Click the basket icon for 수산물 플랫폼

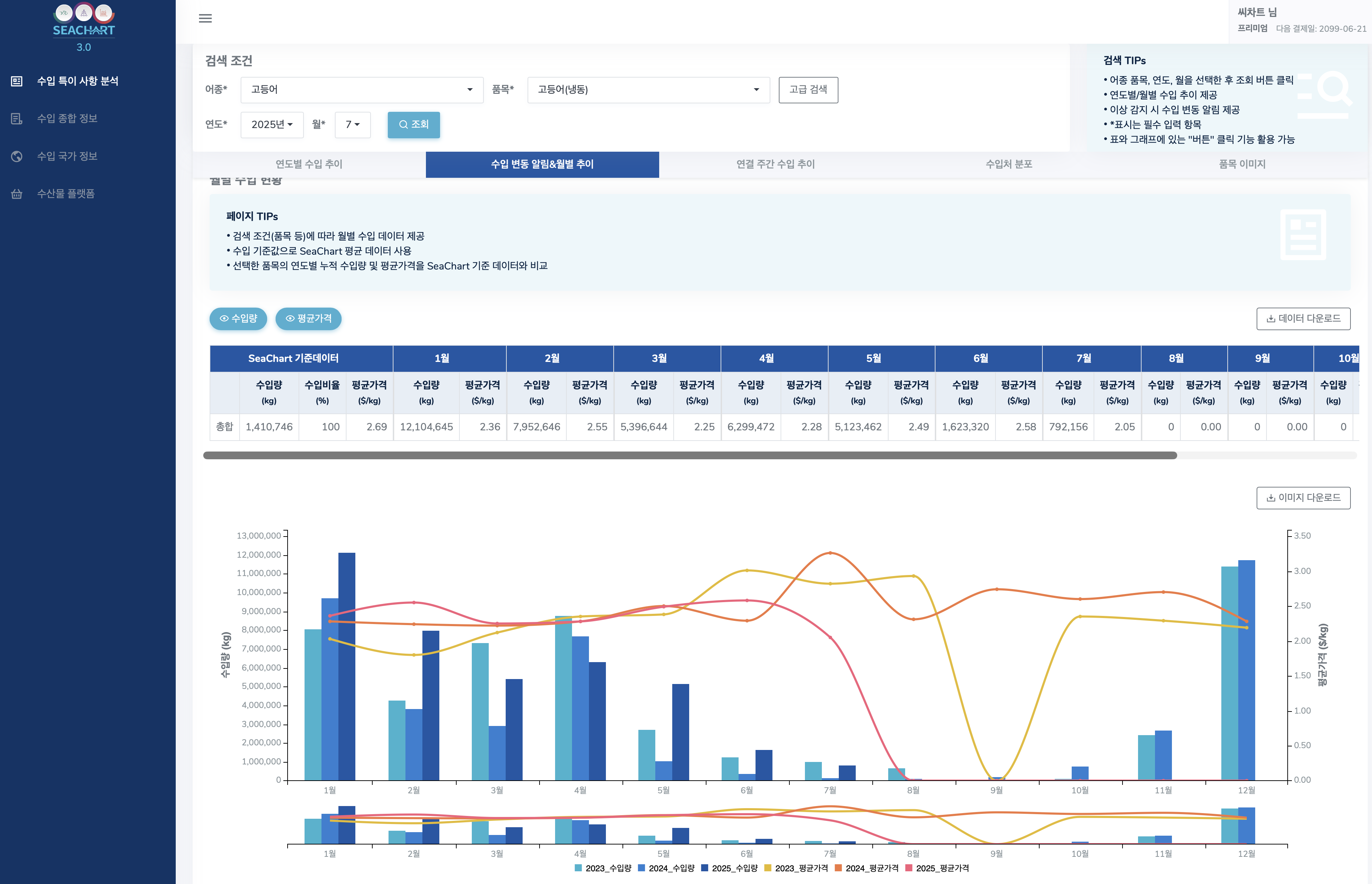tap(17, 194)
